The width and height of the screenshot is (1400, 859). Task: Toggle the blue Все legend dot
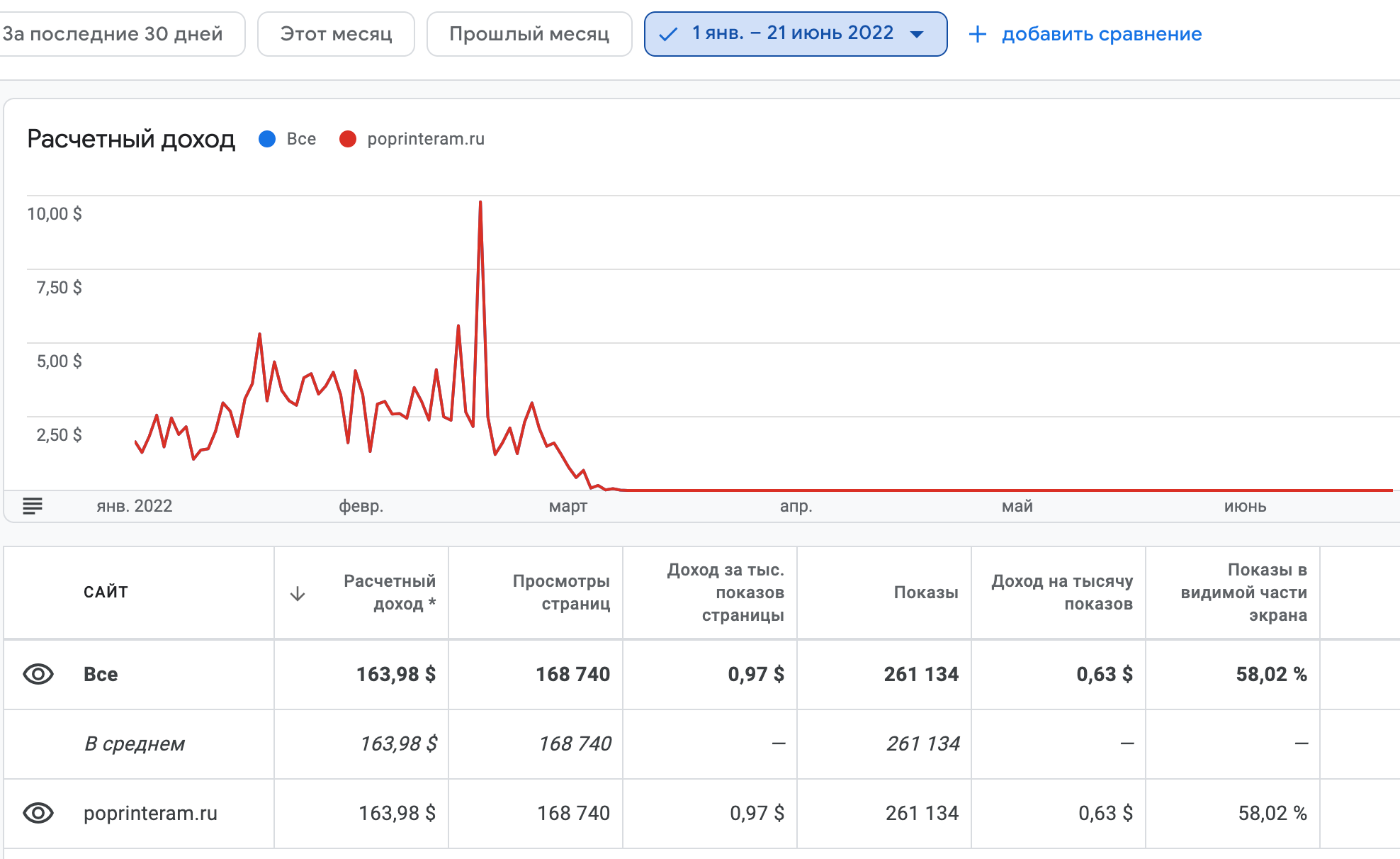point(267,139)
